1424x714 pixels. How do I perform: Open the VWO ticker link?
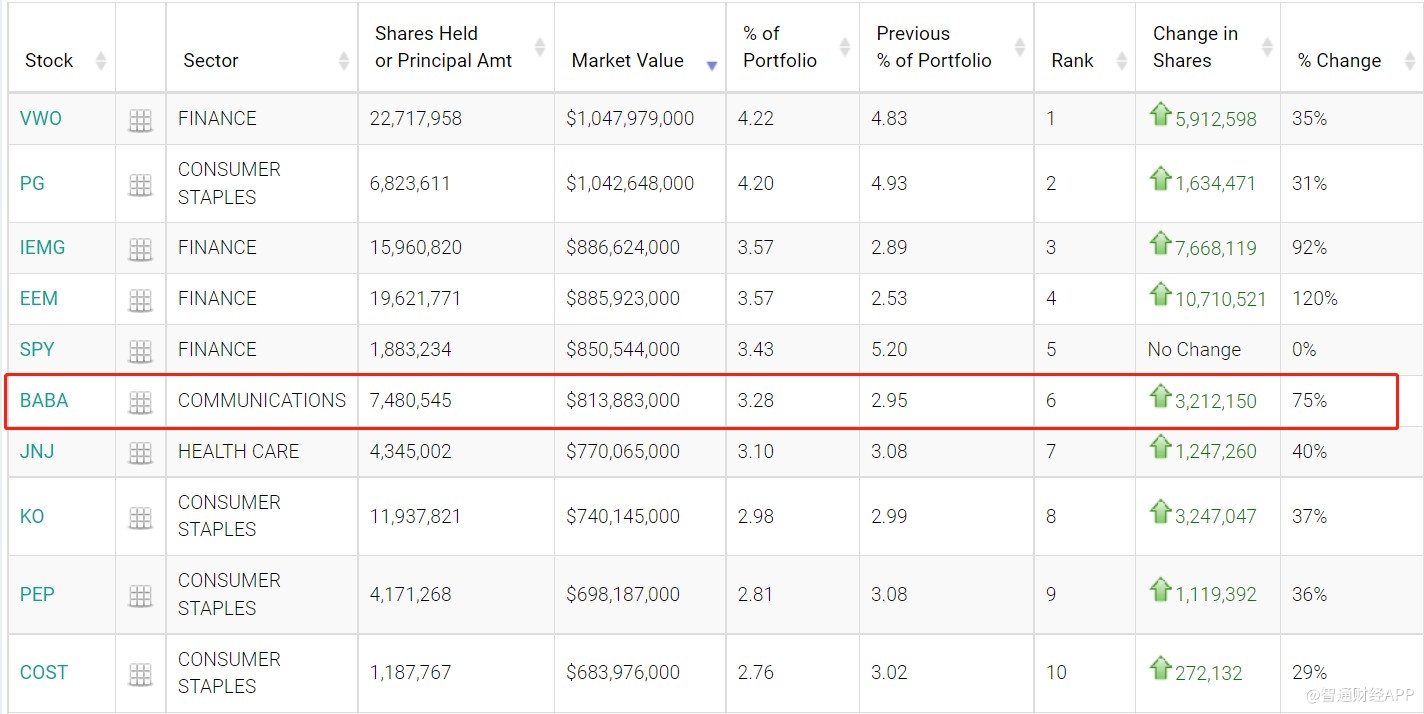point(41,118)
